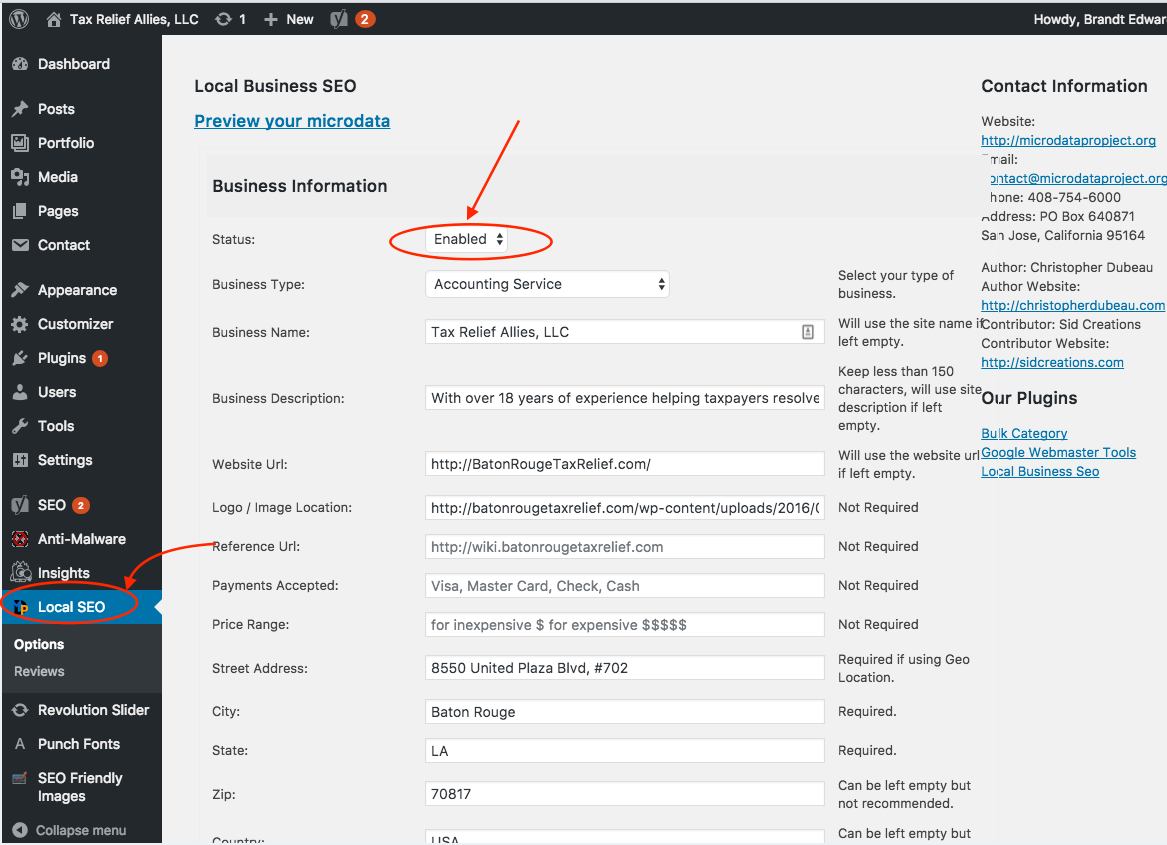The width and height of the screenshot is (1167, 845).
Task: Click the autofill icon in Business Name field
Action: [x=808, y=332]
